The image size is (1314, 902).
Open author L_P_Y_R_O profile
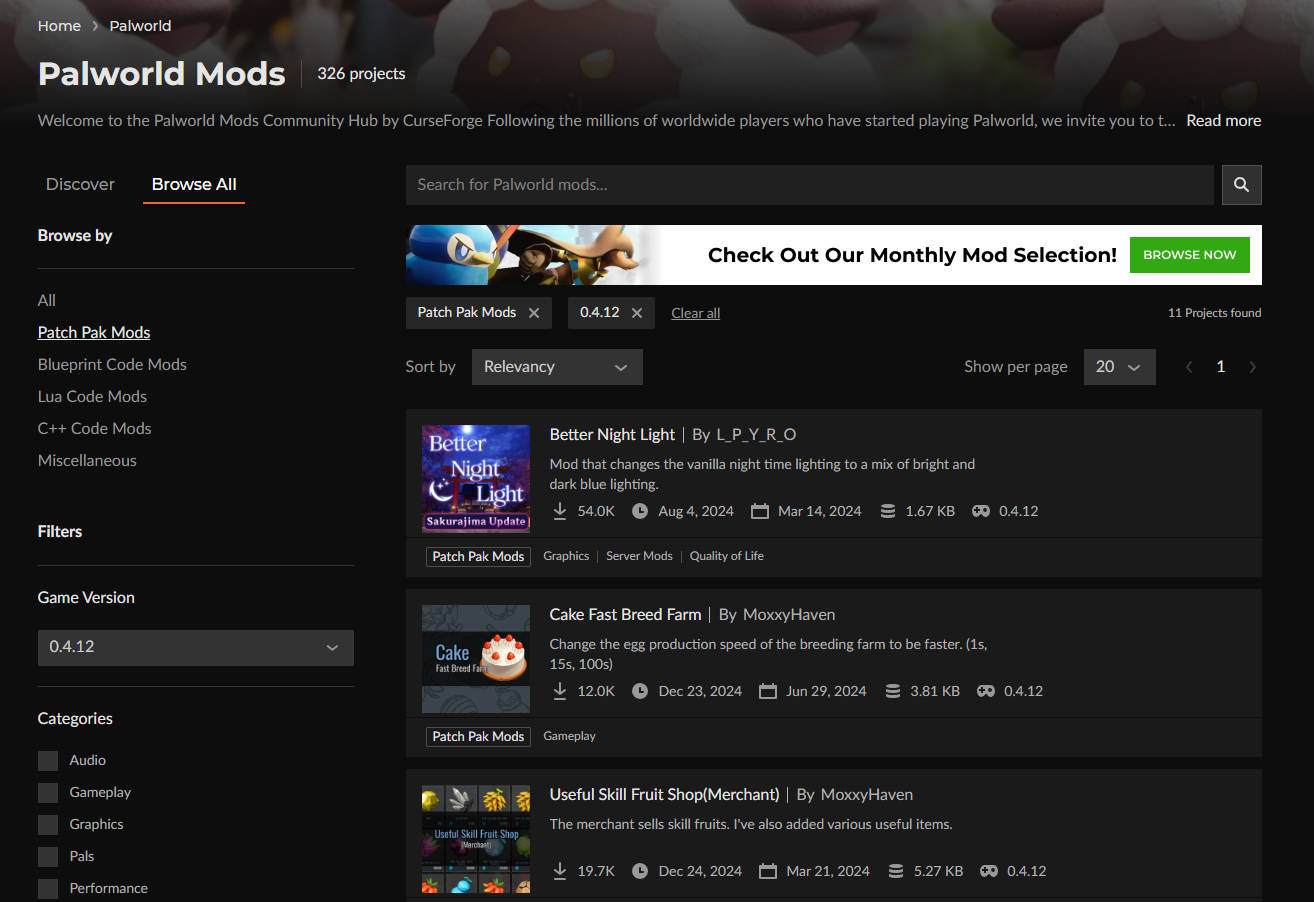point(756,434)
